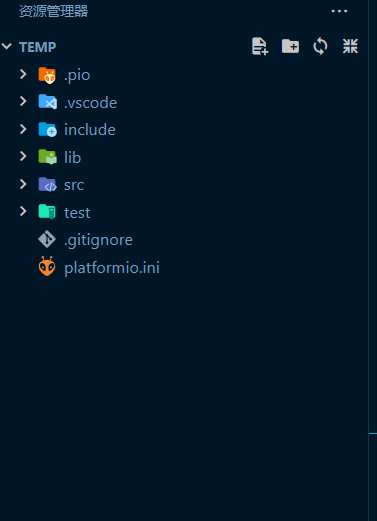Refresh the explorer with the refresh icon
Screen dimensions: 377x521
(x=320, y=46)
